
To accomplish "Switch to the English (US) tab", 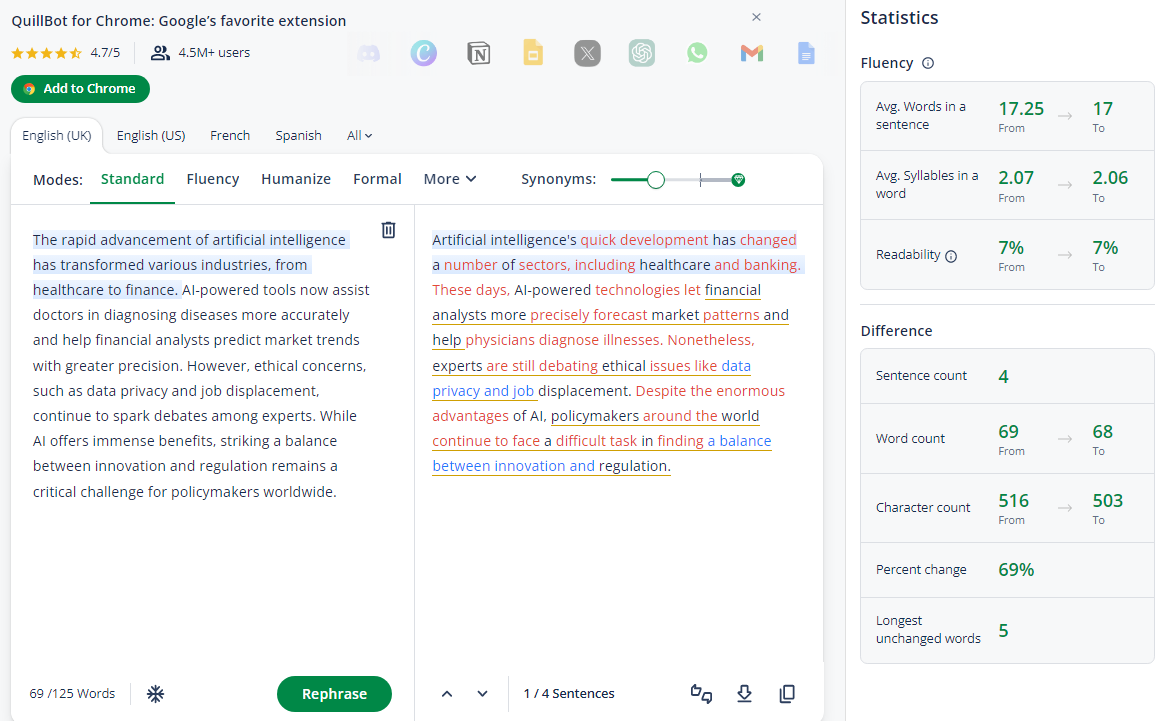I will point(151,136).
